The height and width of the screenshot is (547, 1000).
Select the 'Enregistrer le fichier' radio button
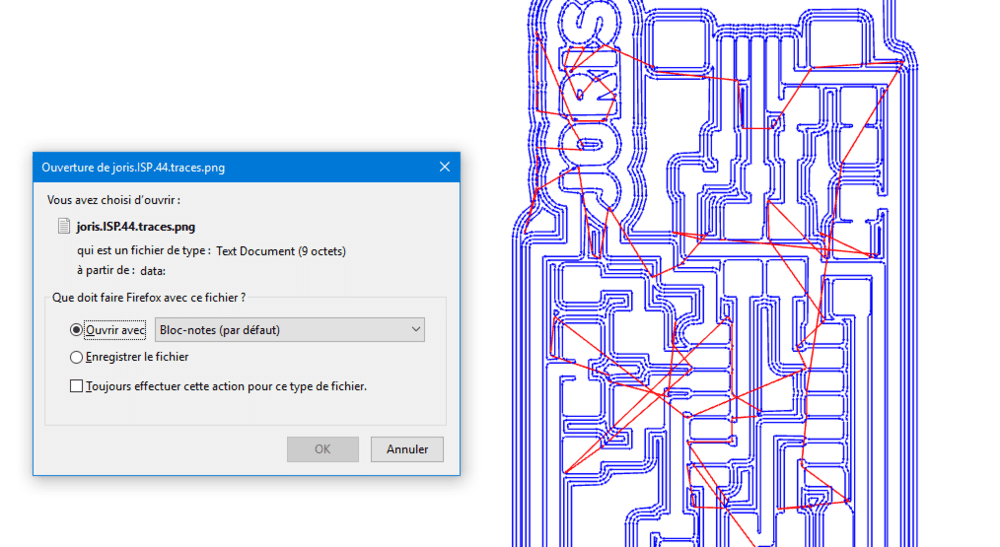(77, 357)
